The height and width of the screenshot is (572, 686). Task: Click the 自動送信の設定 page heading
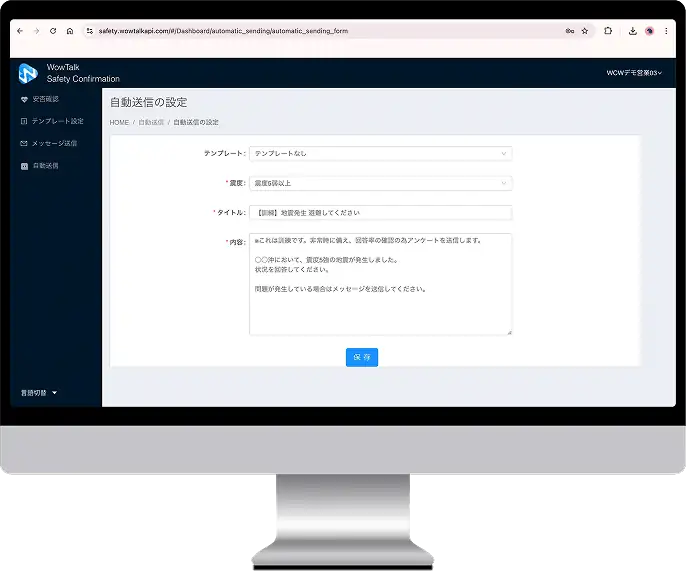(148, 102)
